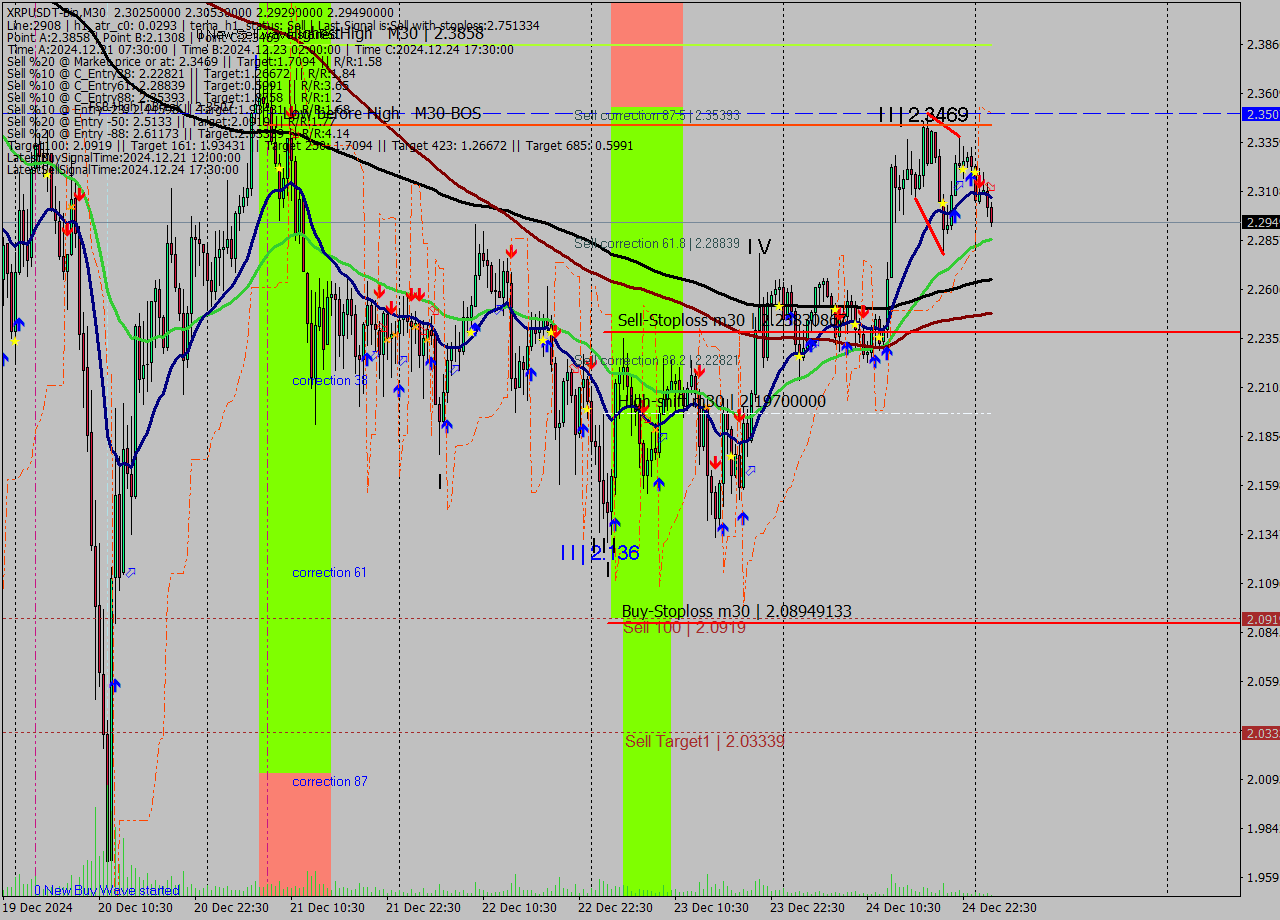The width and height of the screenshot is (1280, 920).
Task: Click the 2.210 price axis value
Action: coord(1263,388)
